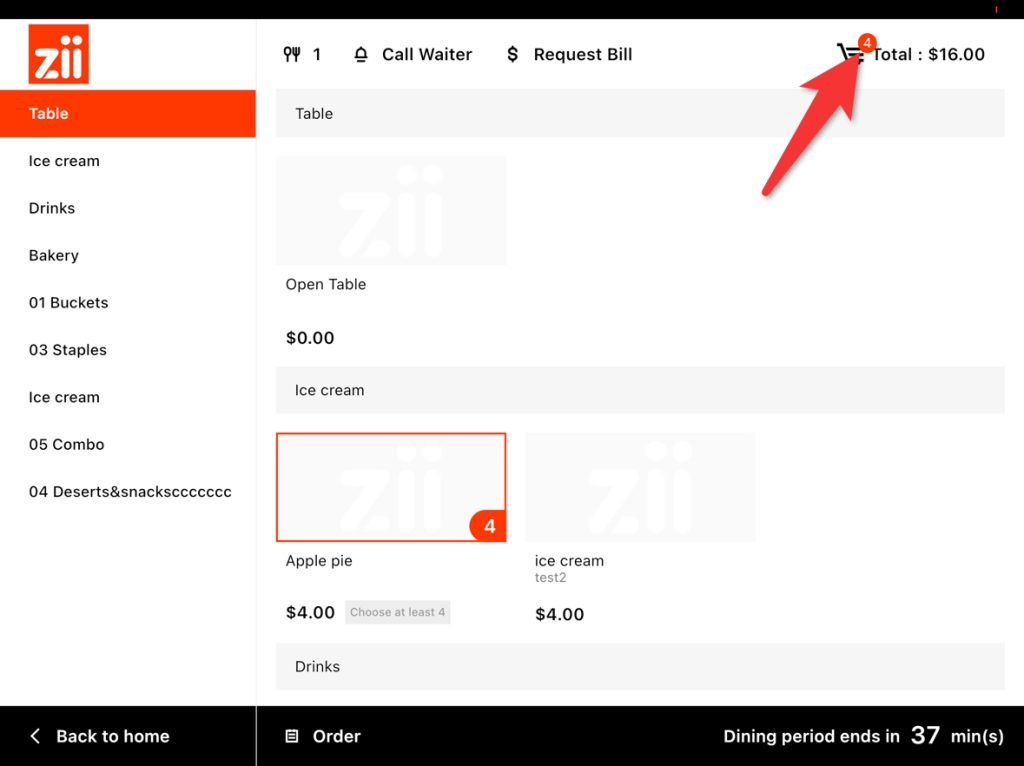1024x766 pixels.
Task: Click the Order icon in the bottom bar
Action: [x=292, y=736]
